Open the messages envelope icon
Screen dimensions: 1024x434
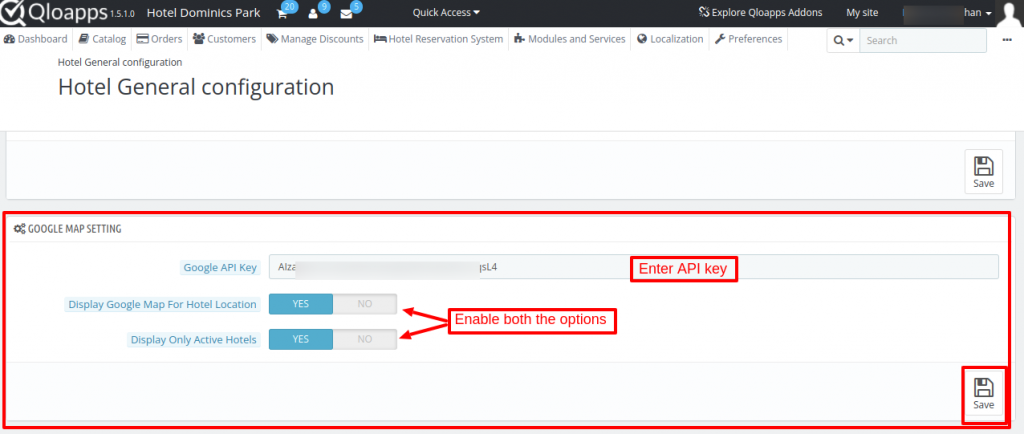click(x=346, y=14)
